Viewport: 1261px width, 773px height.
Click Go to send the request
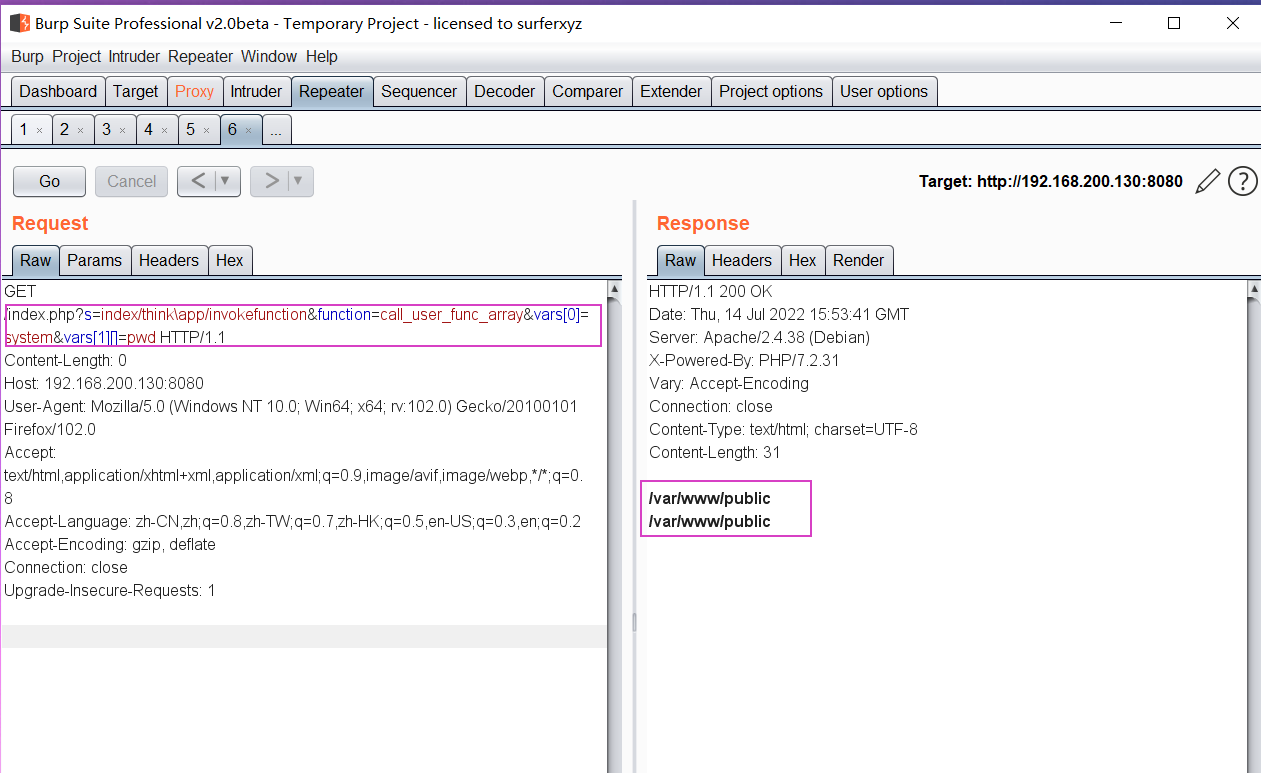(49, 181)
